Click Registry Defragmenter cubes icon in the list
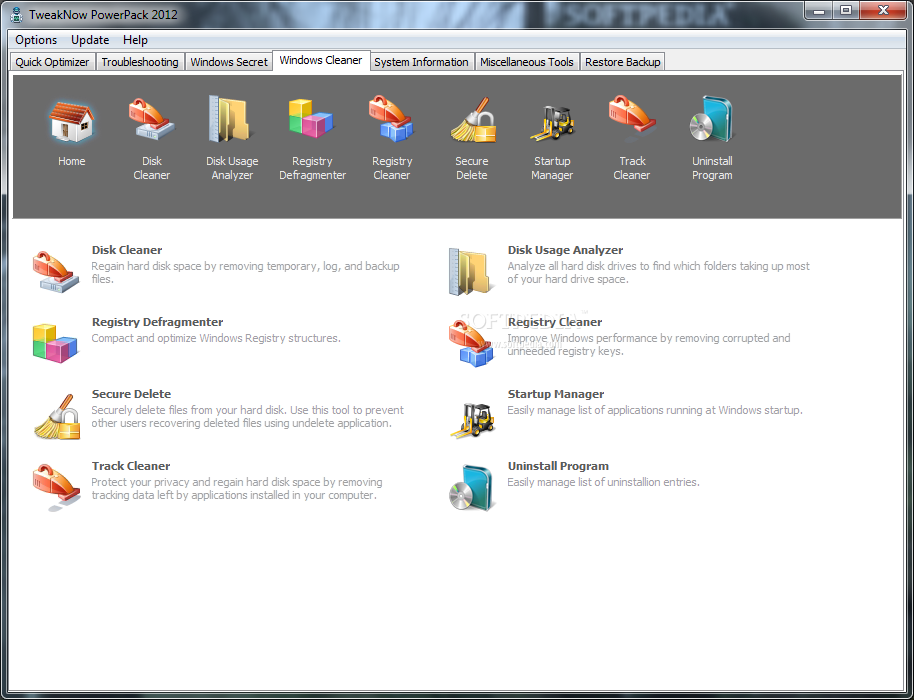The width and height of the screenshot is (914, 700). (55, 343)
